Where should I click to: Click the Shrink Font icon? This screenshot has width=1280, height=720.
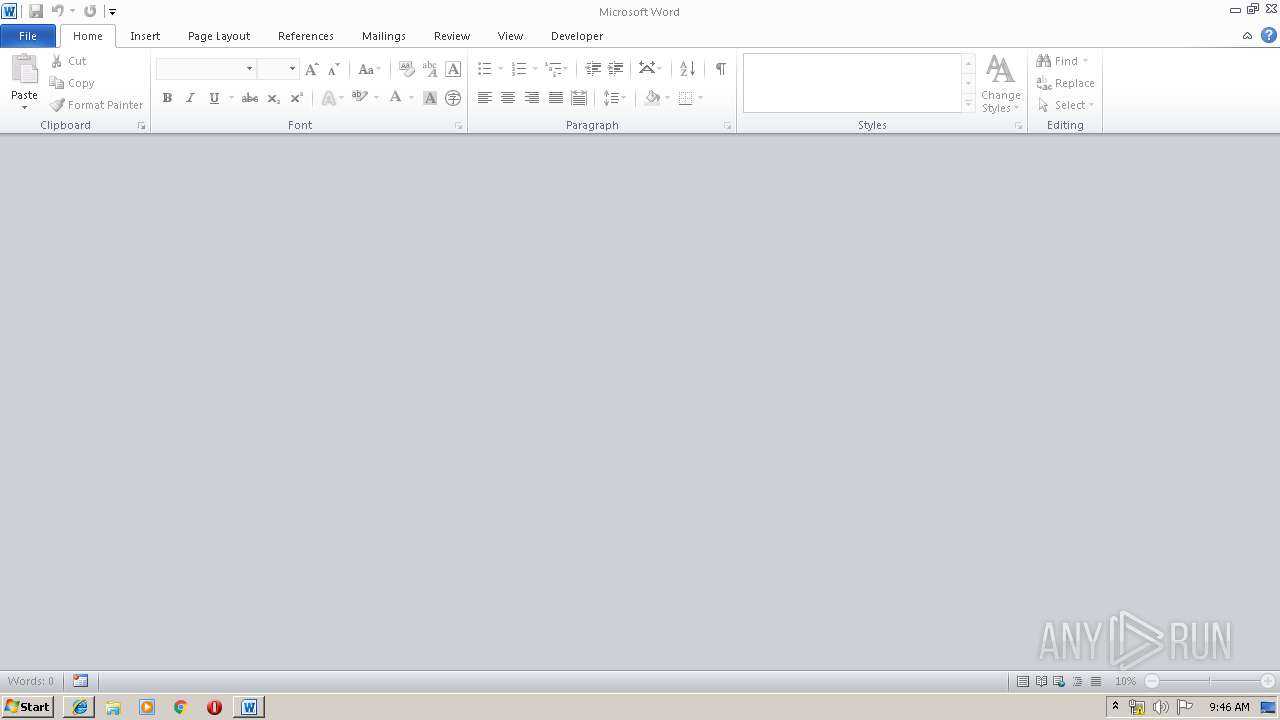point(334,69)
